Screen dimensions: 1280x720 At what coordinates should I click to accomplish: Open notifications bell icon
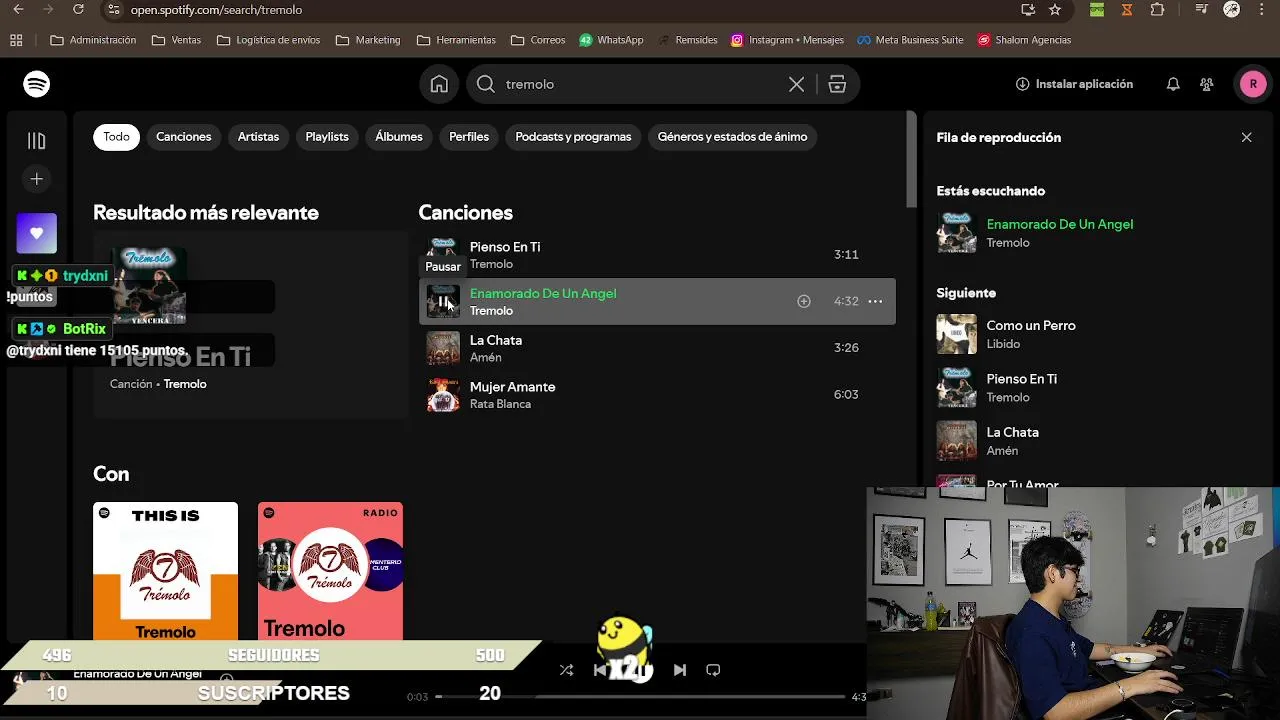click(1173, 84)
